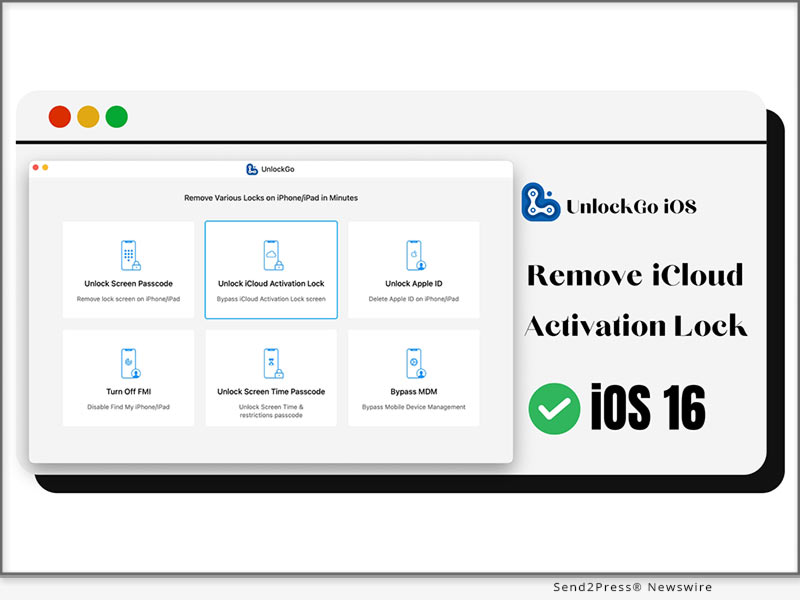This screenshot has height=600, width=800.
Task: Click the 'Activation Lock' headline text
Action: (636, 327)
